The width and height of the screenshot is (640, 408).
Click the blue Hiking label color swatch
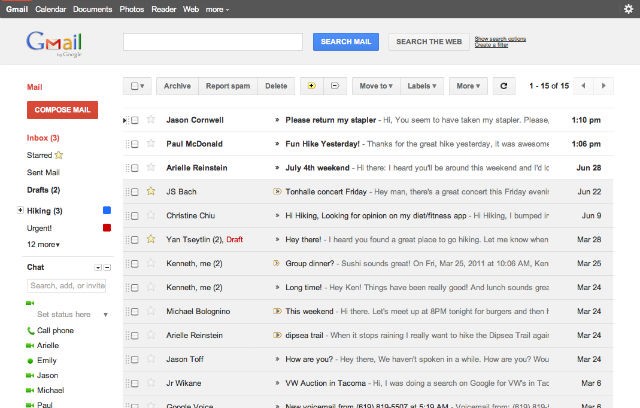(107, 210)
